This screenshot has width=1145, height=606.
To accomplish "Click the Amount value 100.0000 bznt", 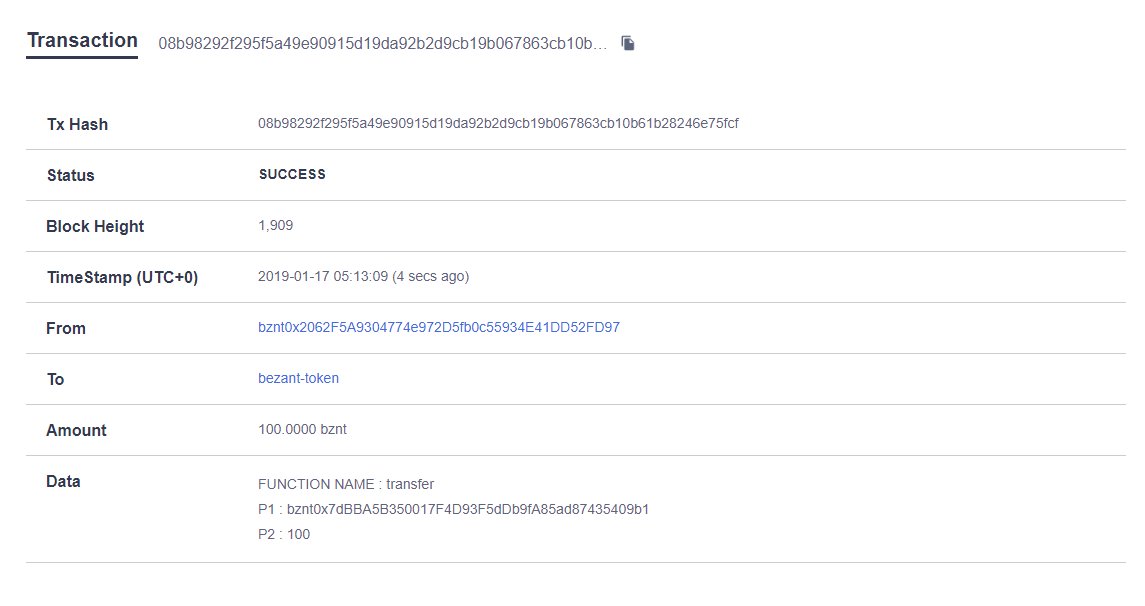I will click(x=302, y=429).
